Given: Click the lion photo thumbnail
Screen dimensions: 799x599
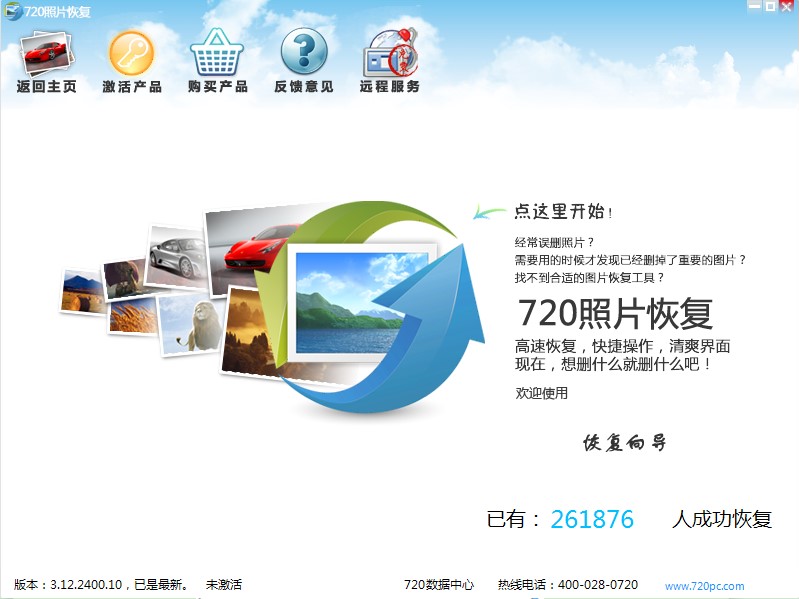Looking at the screenshot, I should [192, 325].
